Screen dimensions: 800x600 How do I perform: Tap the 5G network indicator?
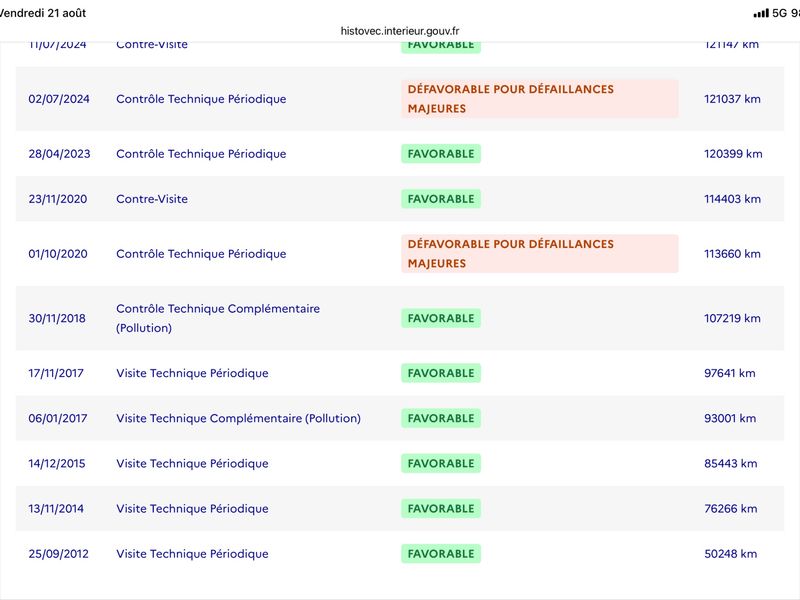tap(780, 13)
